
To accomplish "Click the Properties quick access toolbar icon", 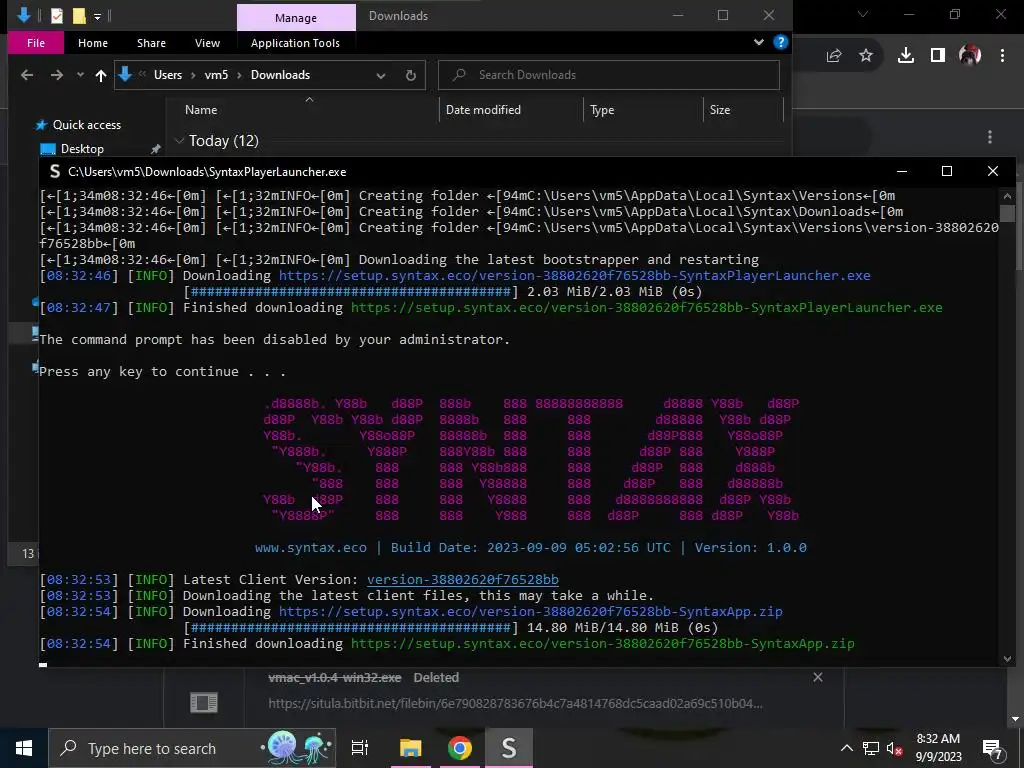I will point(57,16).
